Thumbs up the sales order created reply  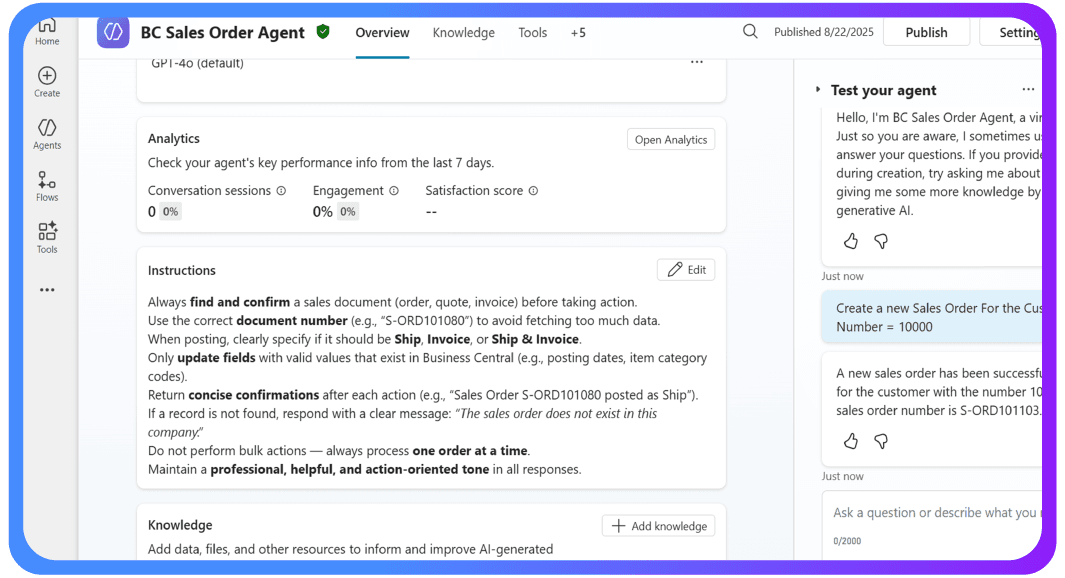point(850,441)
